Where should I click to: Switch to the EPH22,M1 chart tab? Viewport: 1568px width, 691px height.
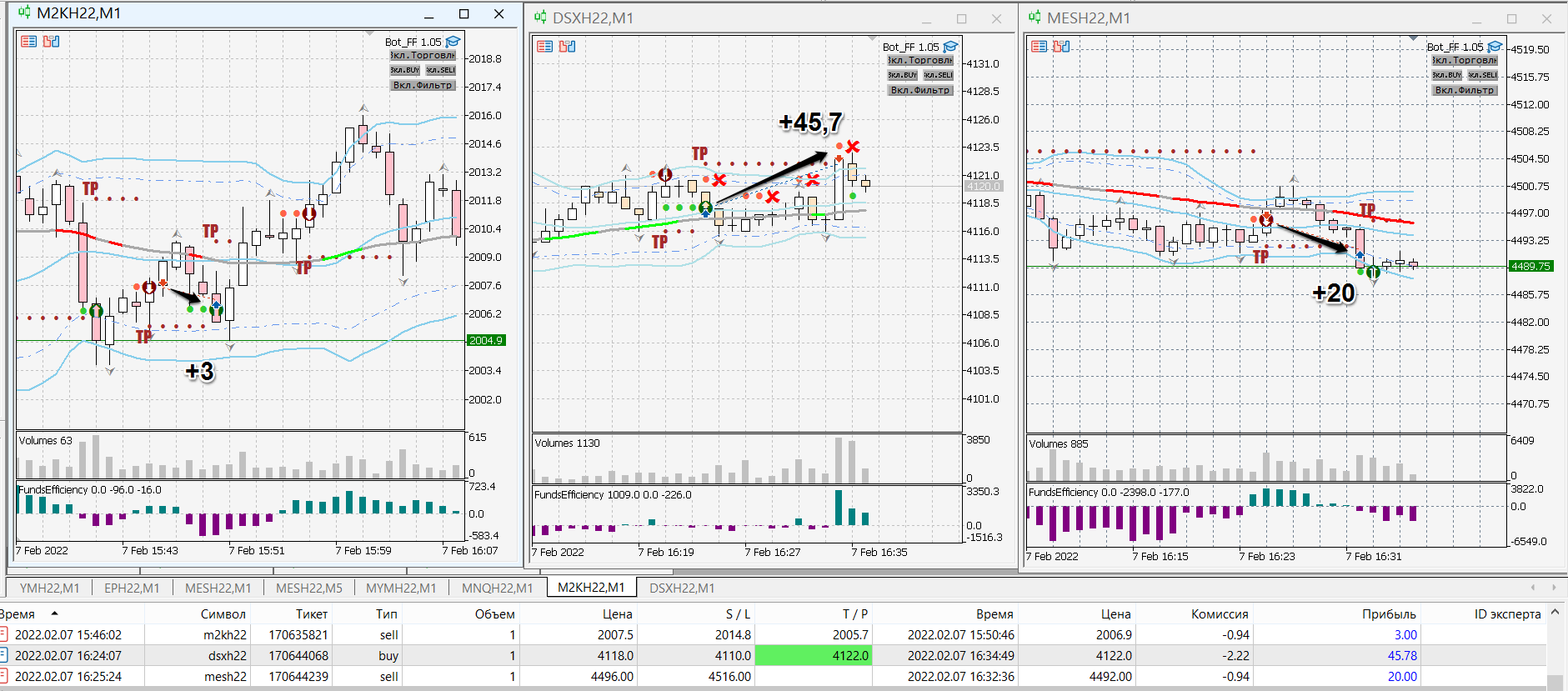click(132, 588)
